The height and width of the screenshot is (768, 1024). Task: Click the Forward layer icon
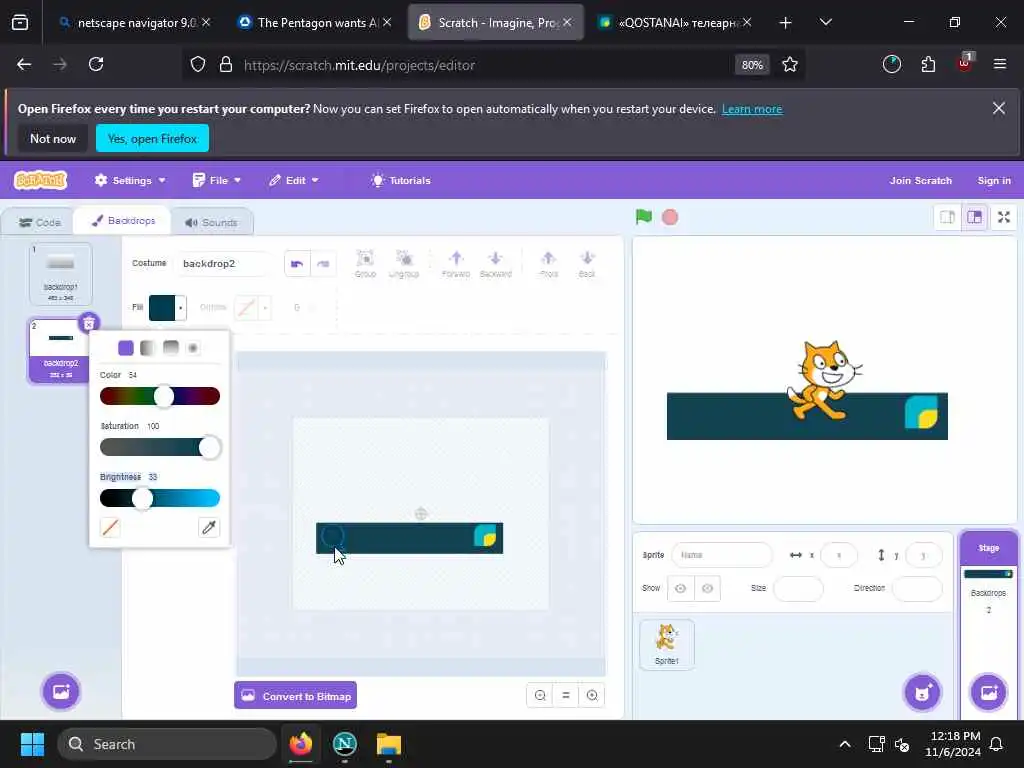(456, 264)
